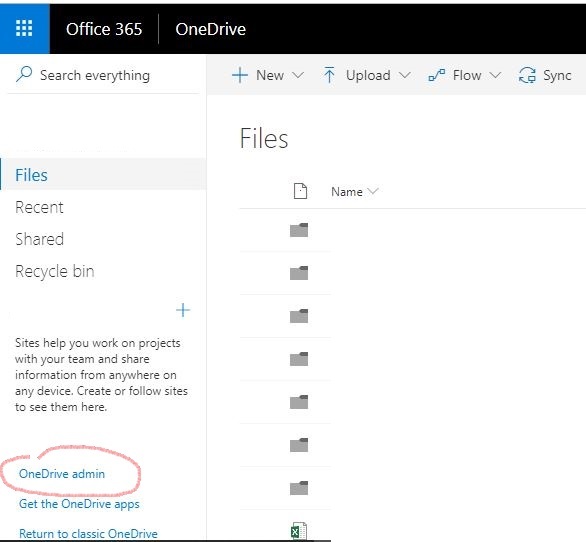Click the Sync circular arrows icon
The height and width of the screenshot is (542, 586).
pyautogui.click(x=527, y=75)
